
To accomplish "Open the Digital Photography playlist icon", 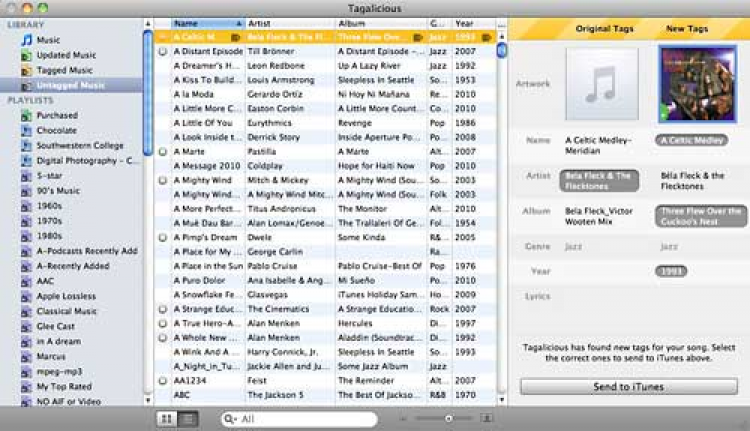I will coord(27,161).
